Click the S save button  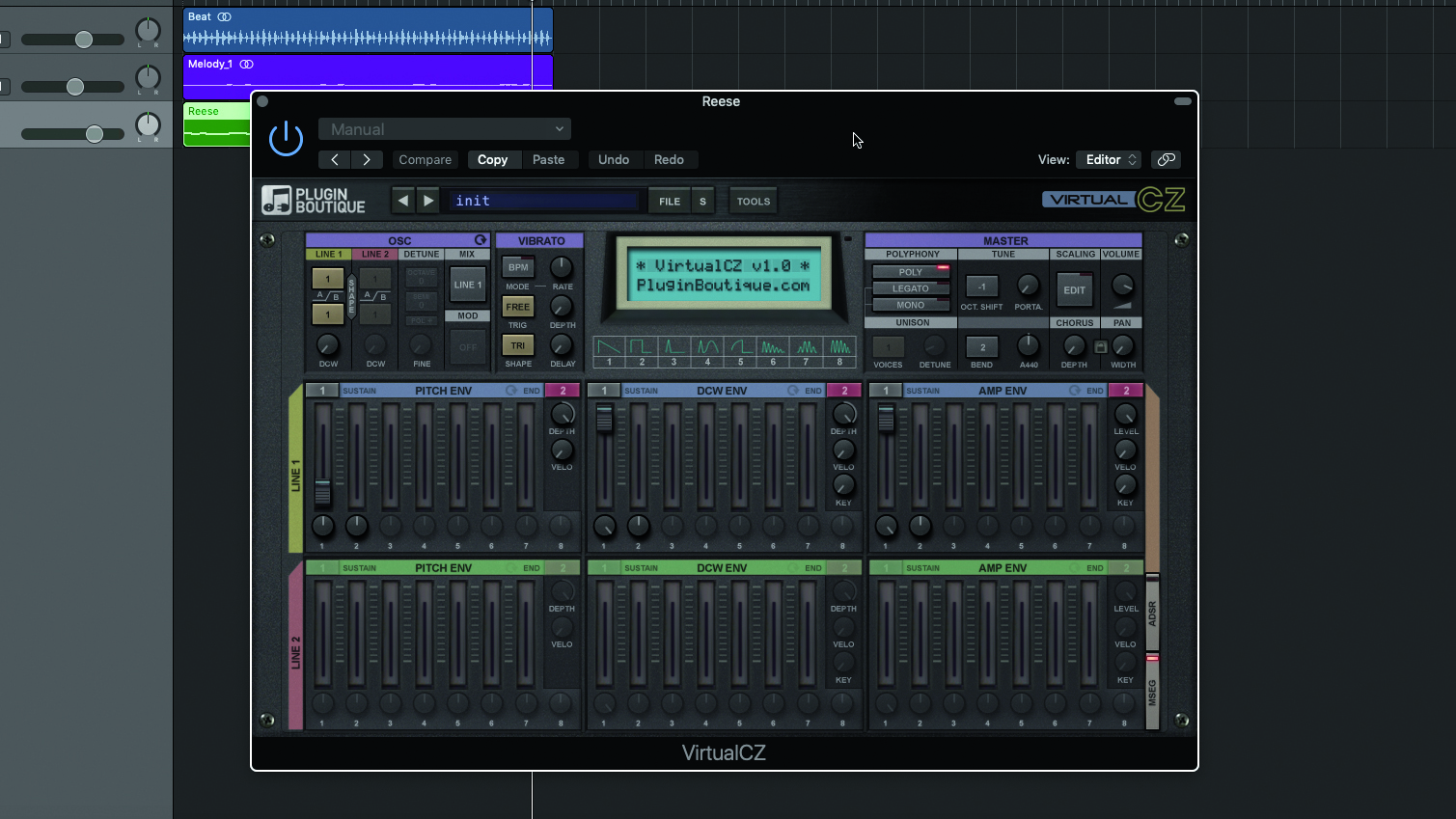[x=702, y=202]
